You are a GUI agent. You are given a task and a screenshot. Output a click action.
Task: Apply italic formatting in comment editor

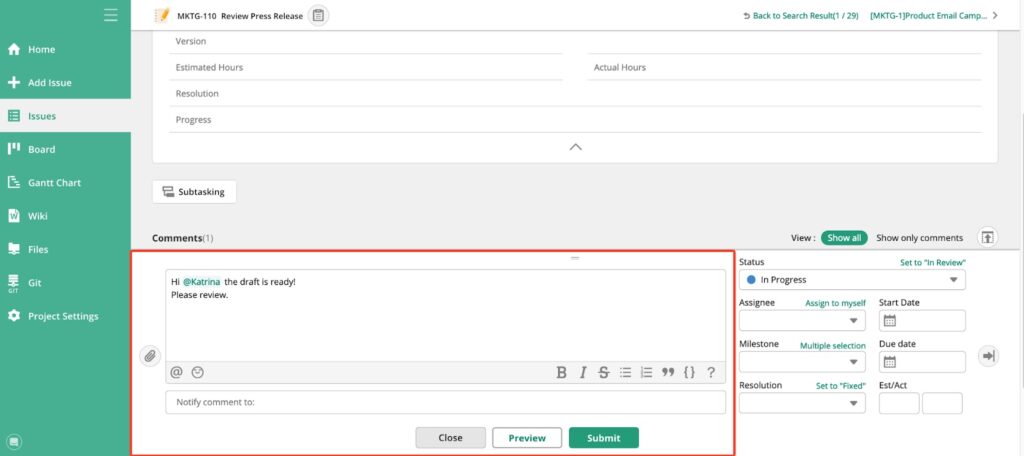click(583, 372)
